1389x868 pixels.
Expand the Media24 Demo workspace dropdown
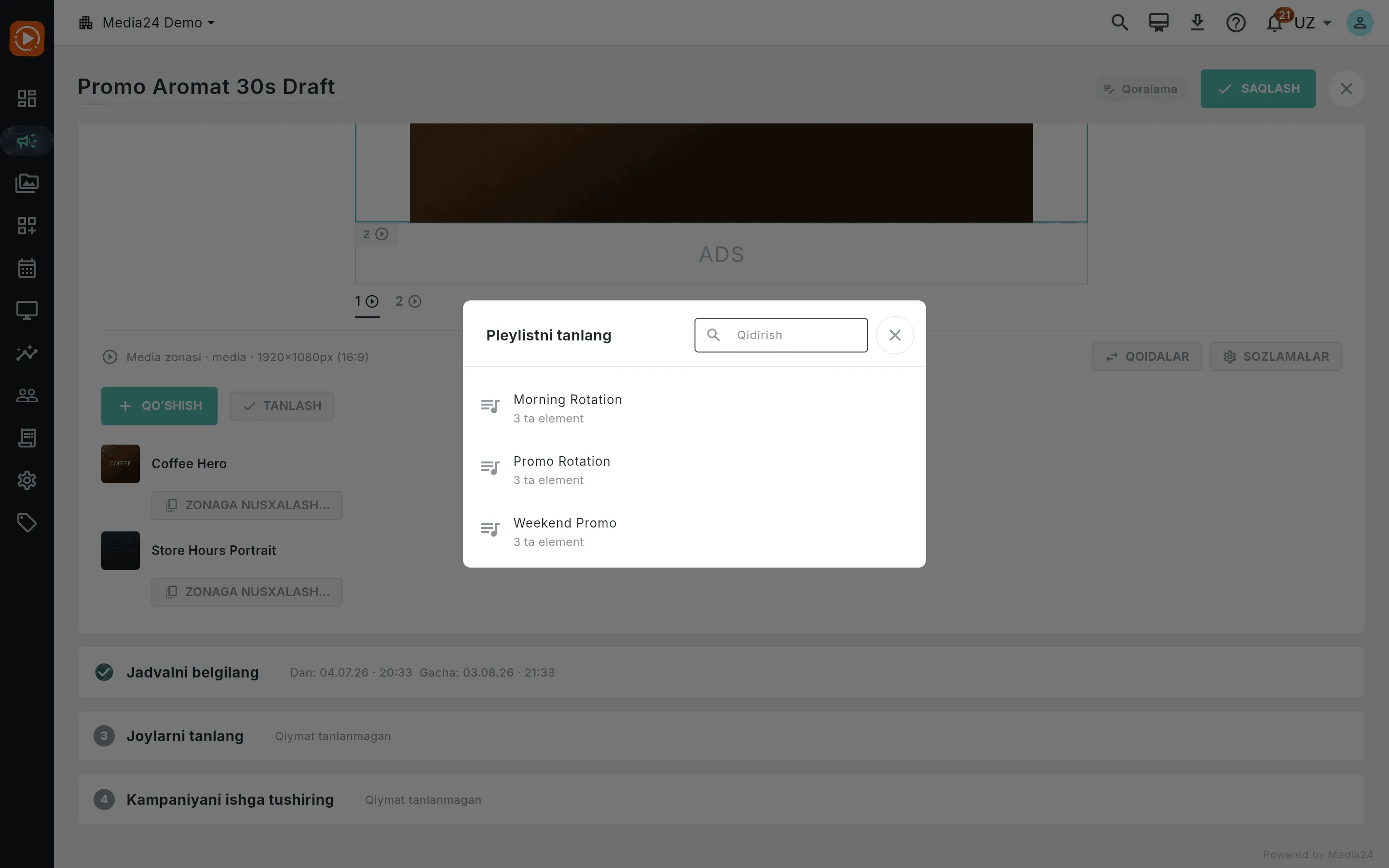tap(147, 23)
